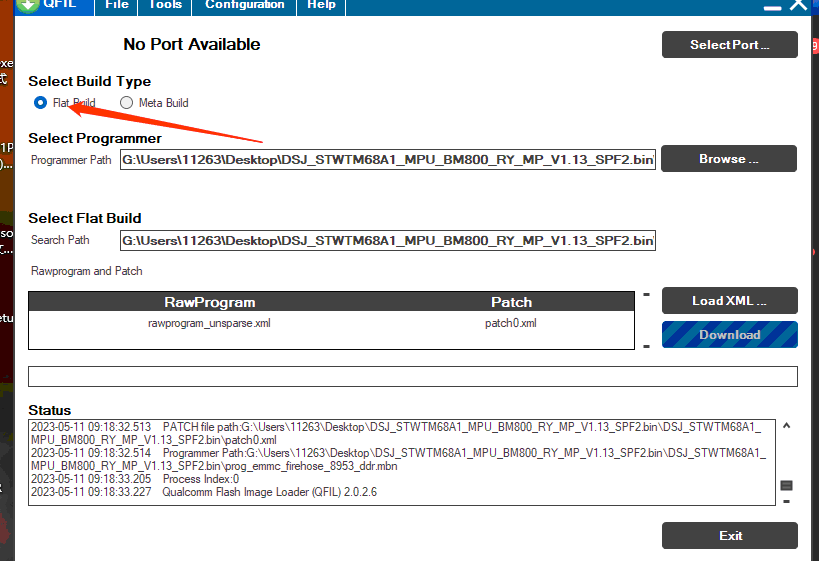This screenshot has width=819, height=561.
Task: Open the File menu
Action: pos(117,5)
